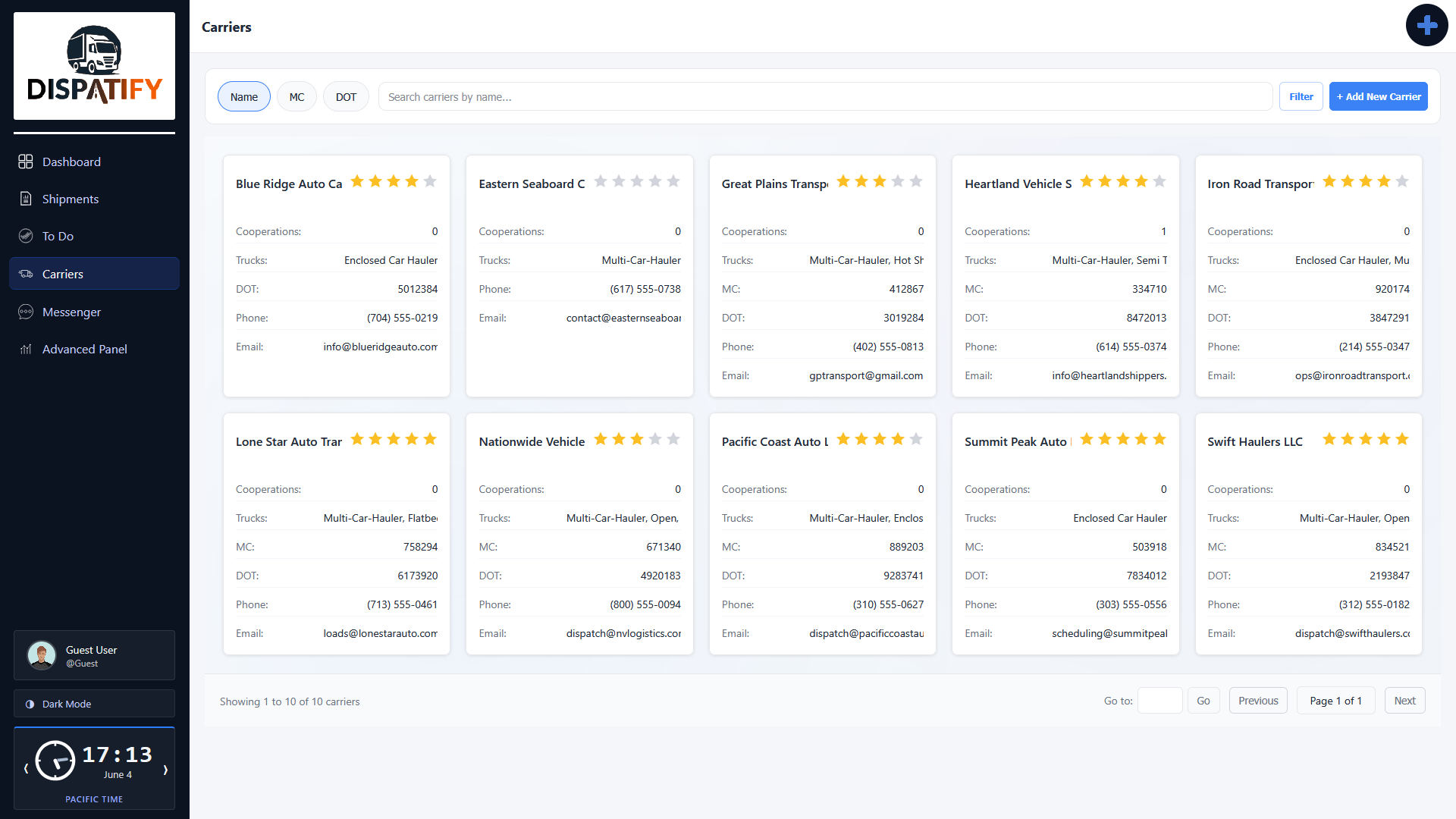Viewport: 1456px width, 819px height.
Task: Go to the To Do section
Action: point(94,236)
